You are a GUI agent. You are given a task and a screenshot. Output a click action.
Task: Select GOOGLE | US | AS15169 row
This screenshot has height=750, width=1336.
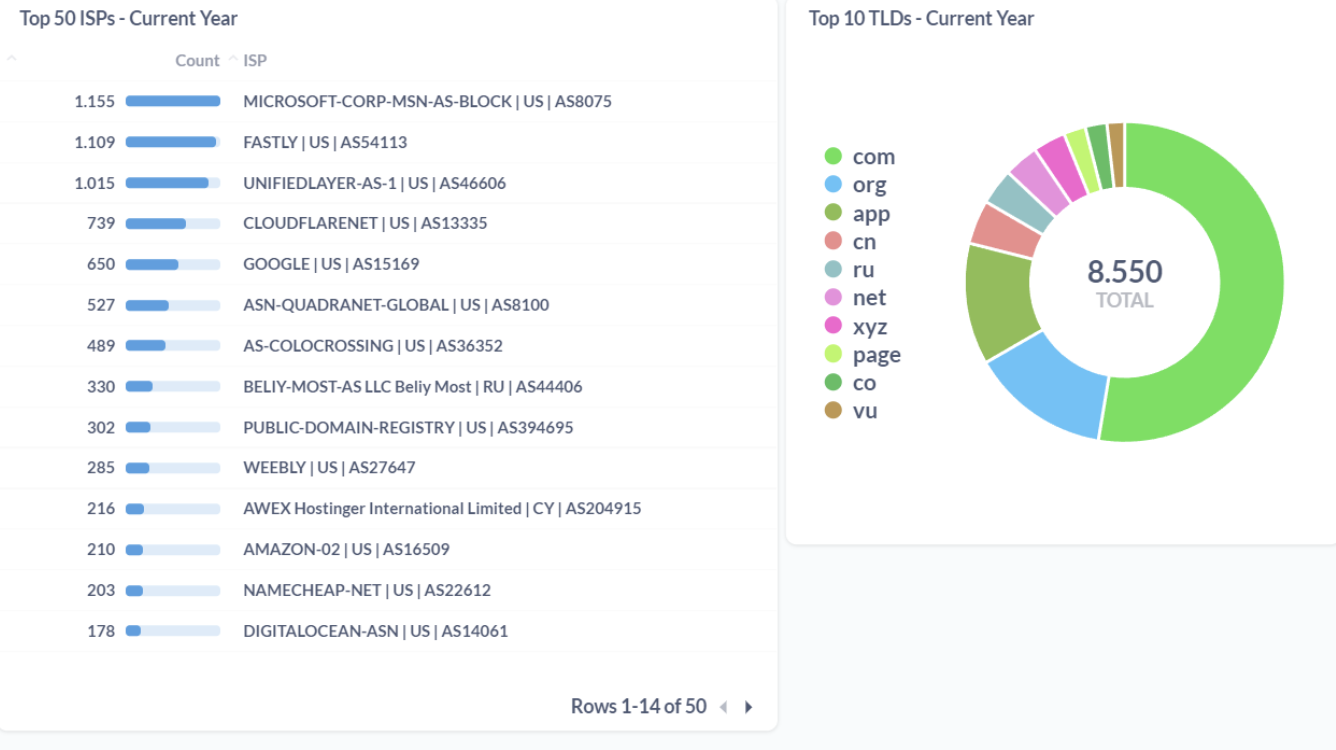(x=388, y=264)
